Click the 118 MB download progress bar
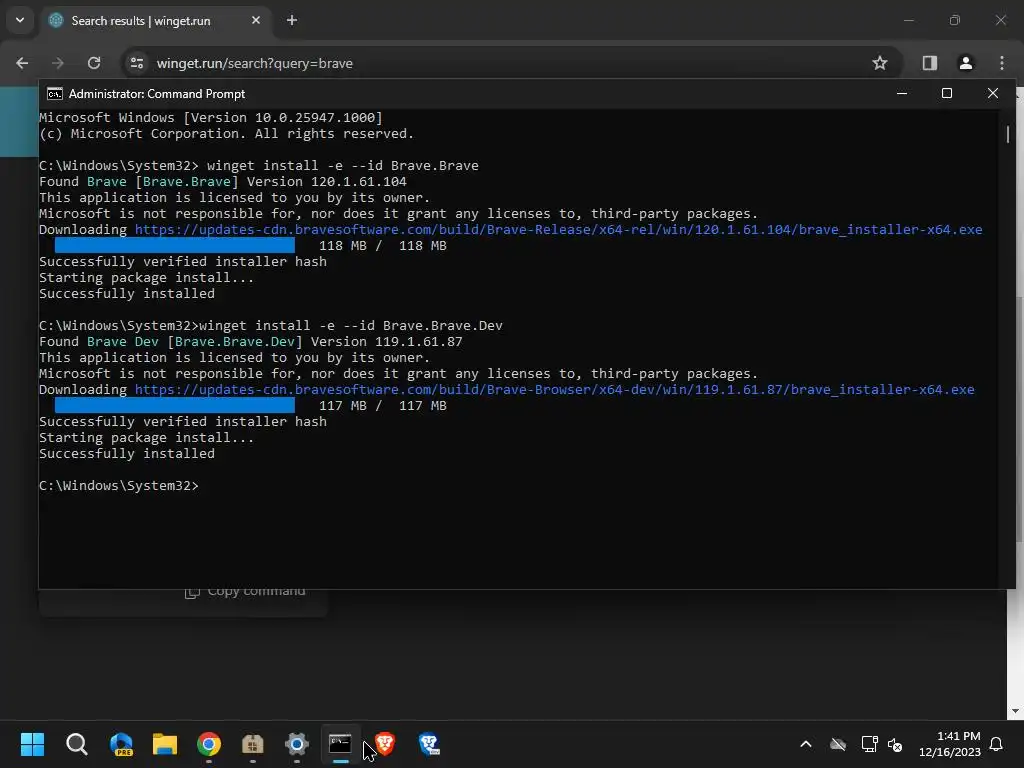Screen dimensions: 1024x768 pyautogui.click(x=174, y=246)
